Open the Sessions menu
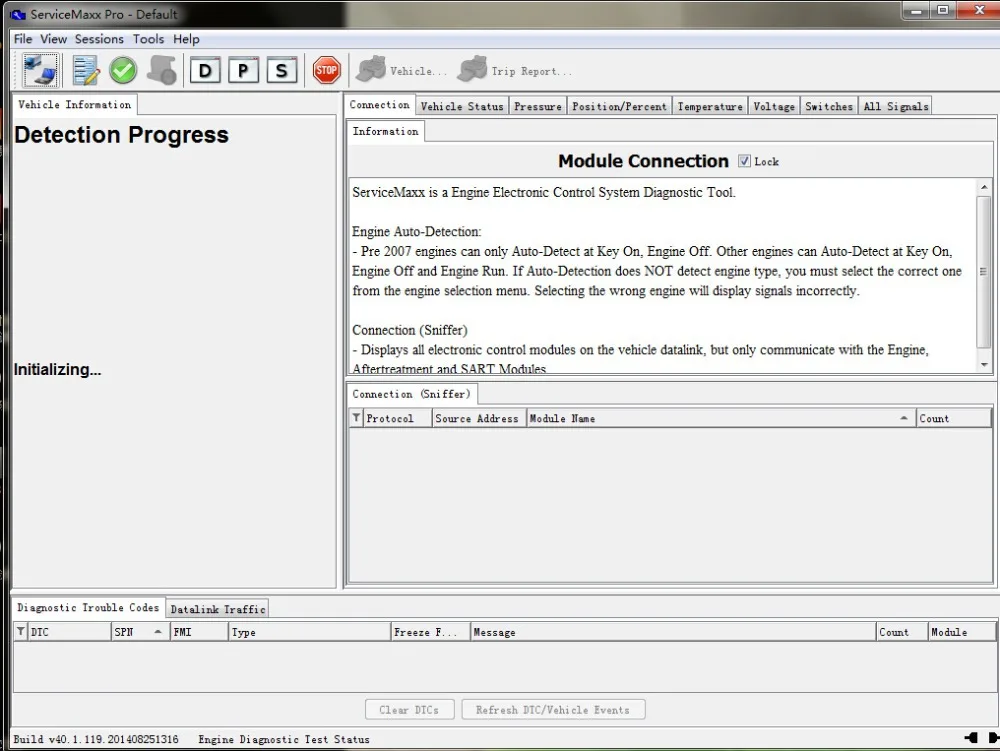 pyautogui.click(x=99, y=39)
